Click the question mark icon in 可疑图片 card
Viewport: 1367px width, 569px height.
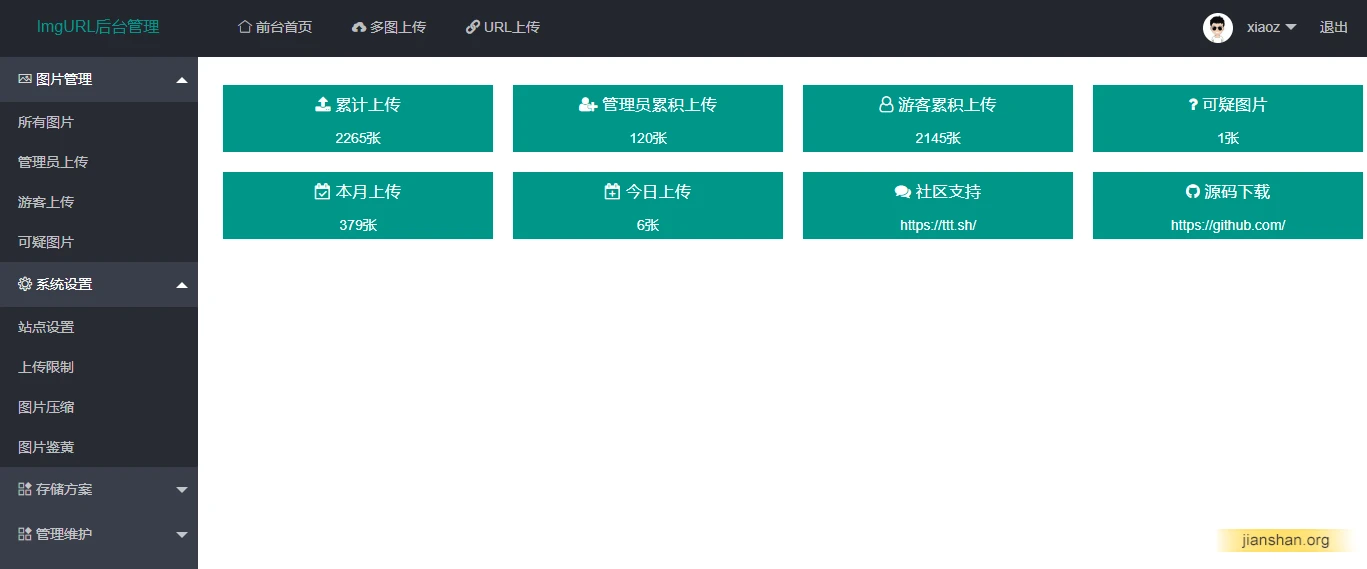click(1193, 104)
